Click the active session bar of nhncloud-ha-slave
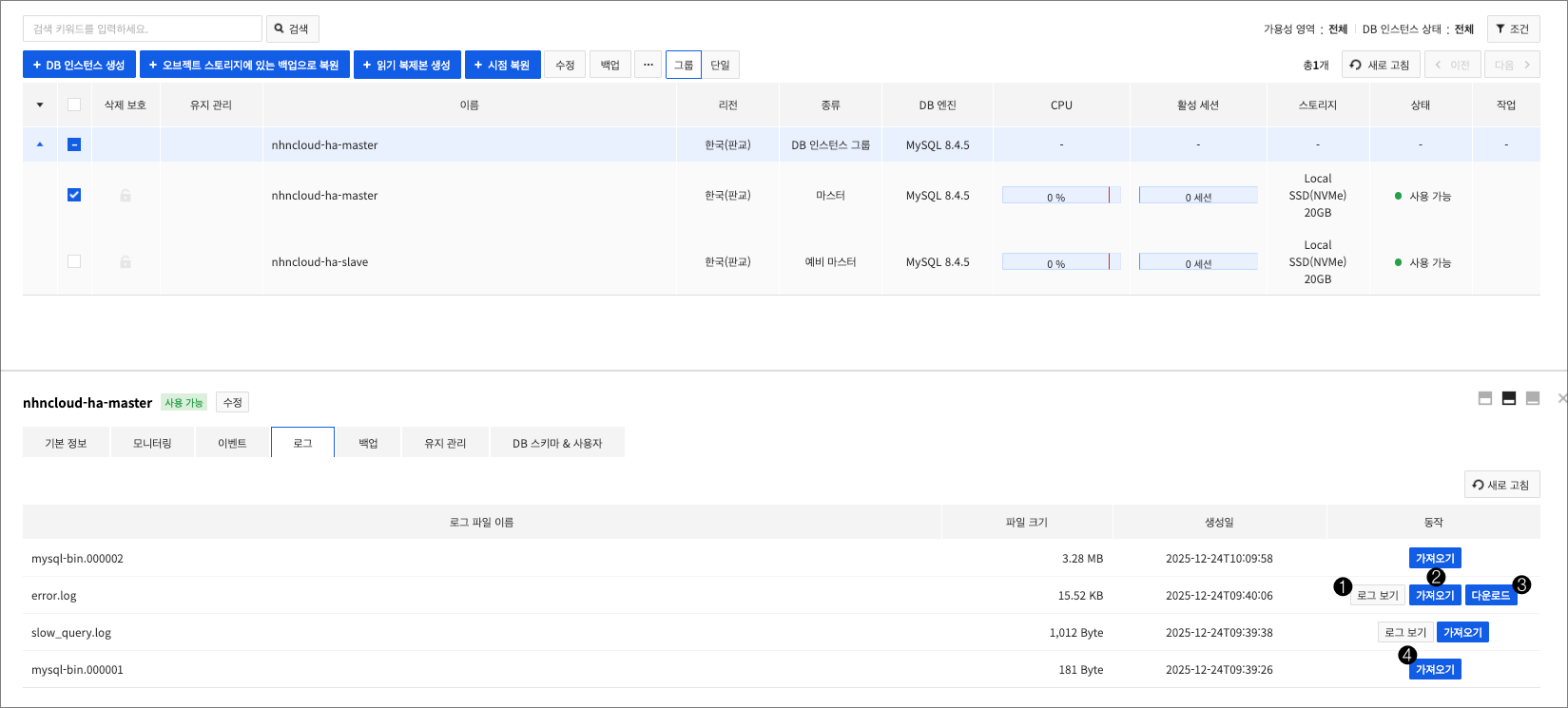Viewport: 1568px width, 708px height. click(1198, 261)
